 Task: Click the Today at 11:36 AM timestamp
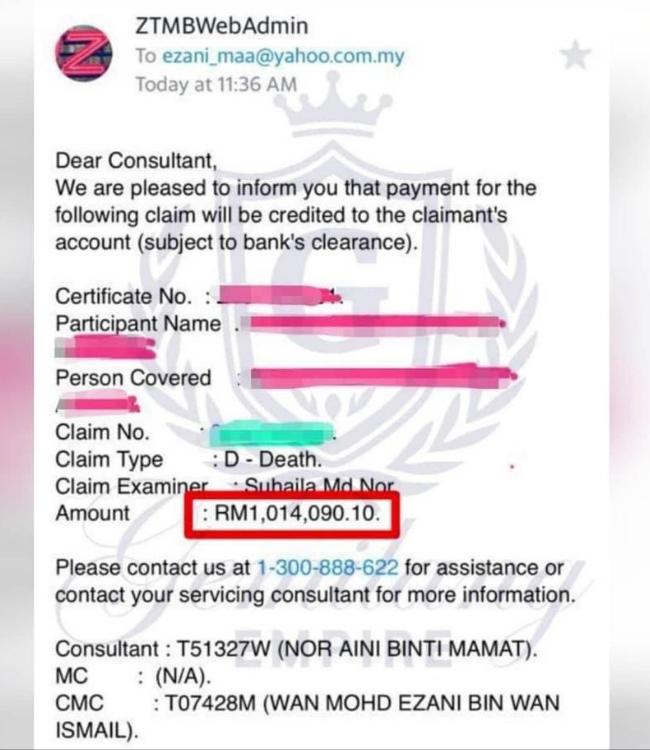point(216,84)
